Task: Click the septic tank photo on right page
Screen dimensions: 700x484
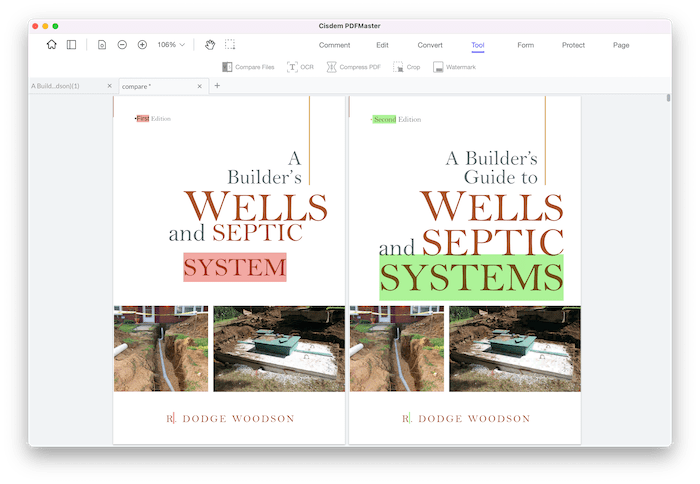Action: [515, 349]
